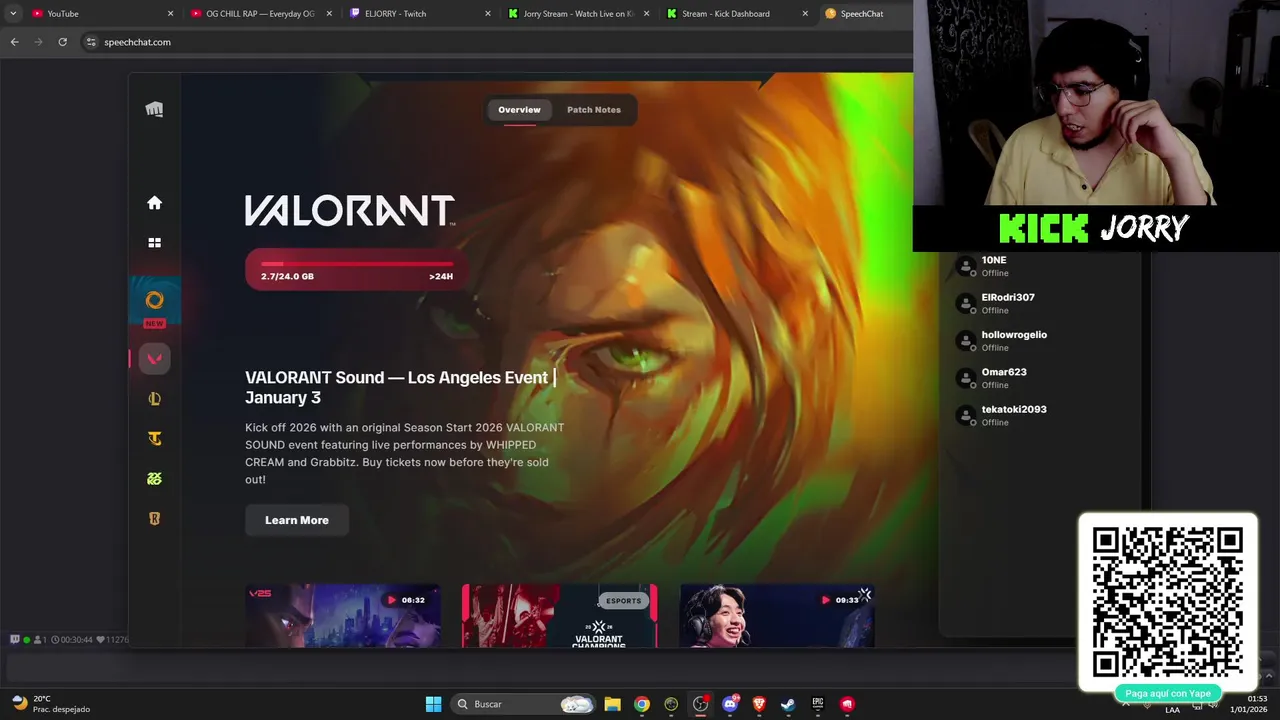
Task: Open Brave browser from the taskbar
Action: [759, 704]
